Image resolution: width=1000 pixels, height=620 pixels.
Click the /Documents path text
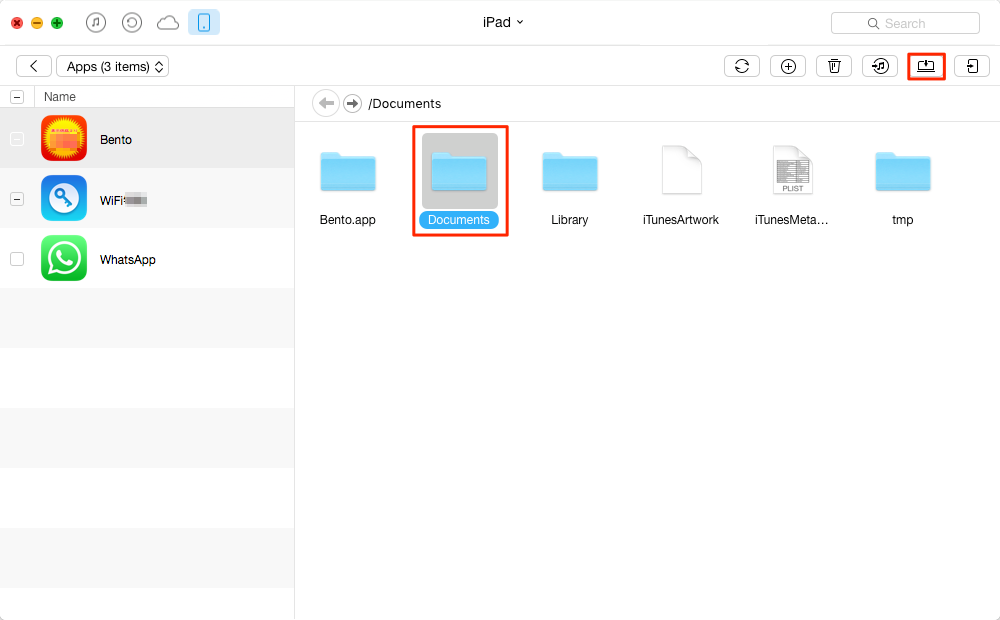click(x=404, y=104)
